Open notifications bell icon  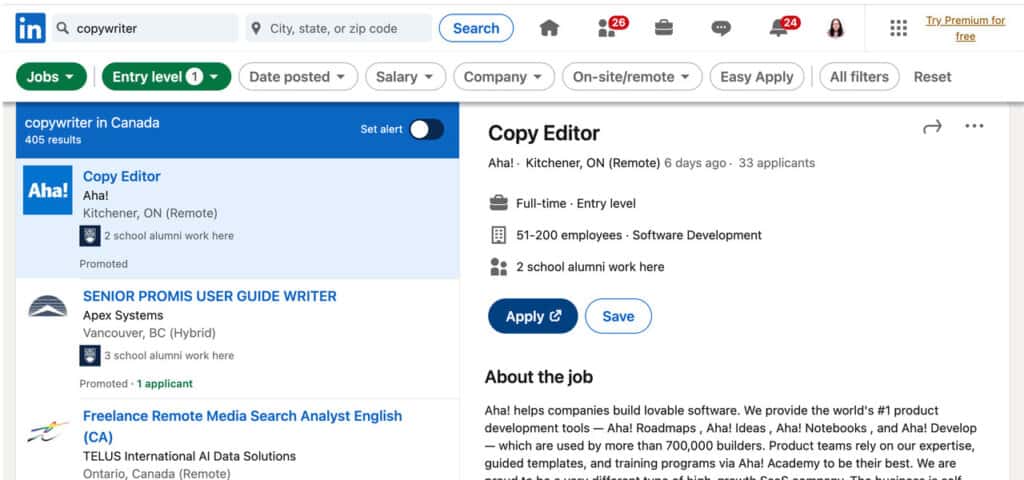pos(778,28)
